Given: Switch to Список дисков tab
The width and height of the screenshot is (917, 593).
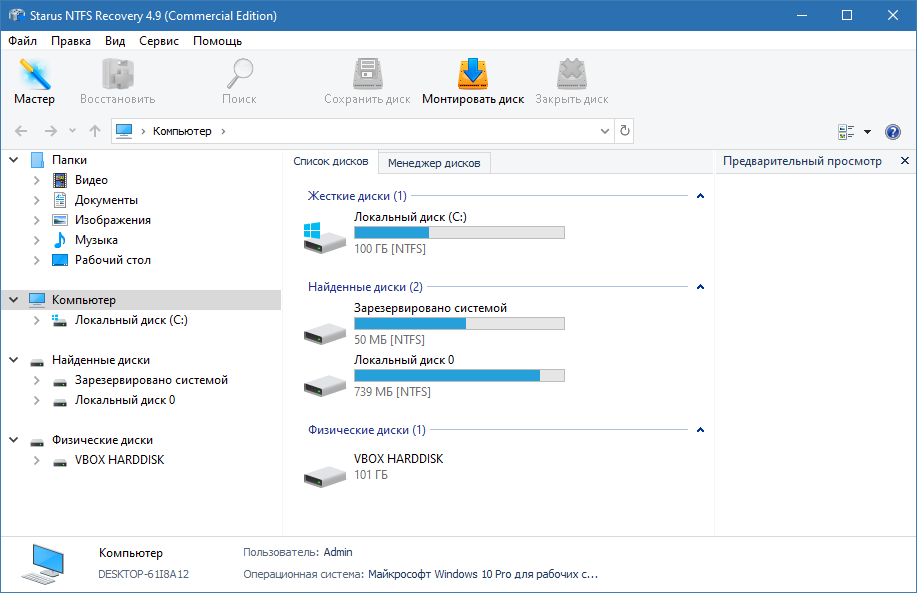Looking at the screenshot, I should 331,161.
